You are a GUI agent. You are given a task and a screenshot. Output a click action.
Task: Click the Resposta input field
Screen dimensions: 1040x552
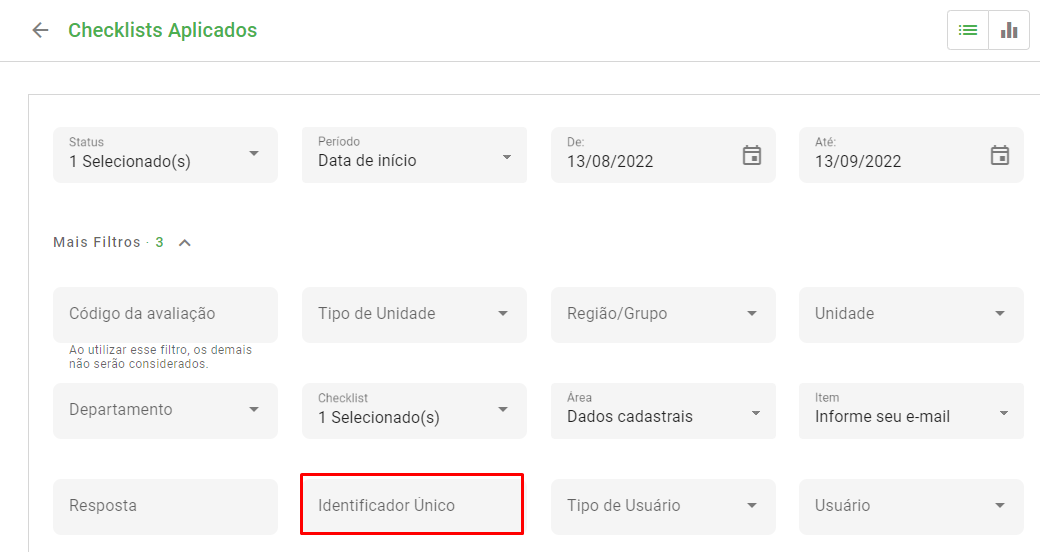165,507
